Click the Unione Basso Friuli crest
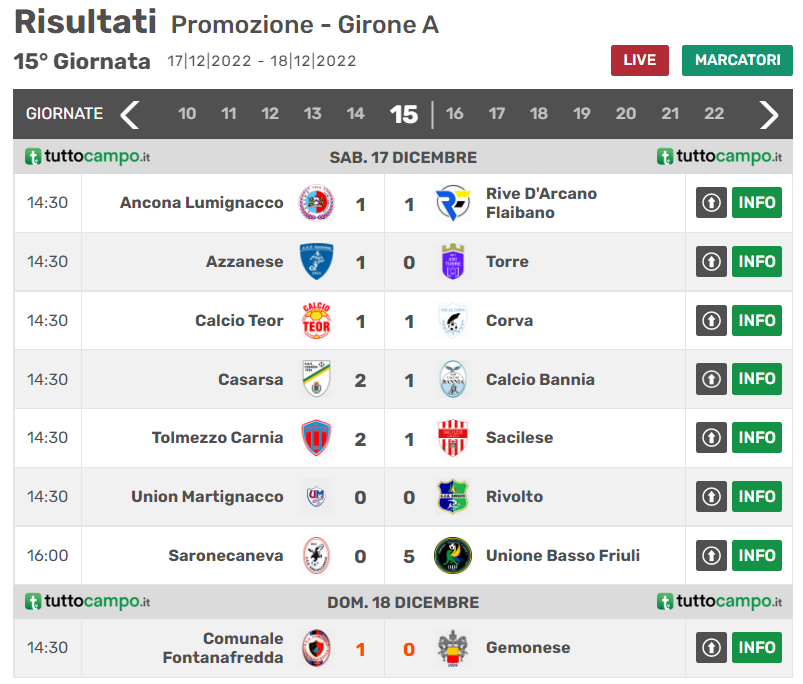This screenshot has width=803, height=684. tap(453, 555)
